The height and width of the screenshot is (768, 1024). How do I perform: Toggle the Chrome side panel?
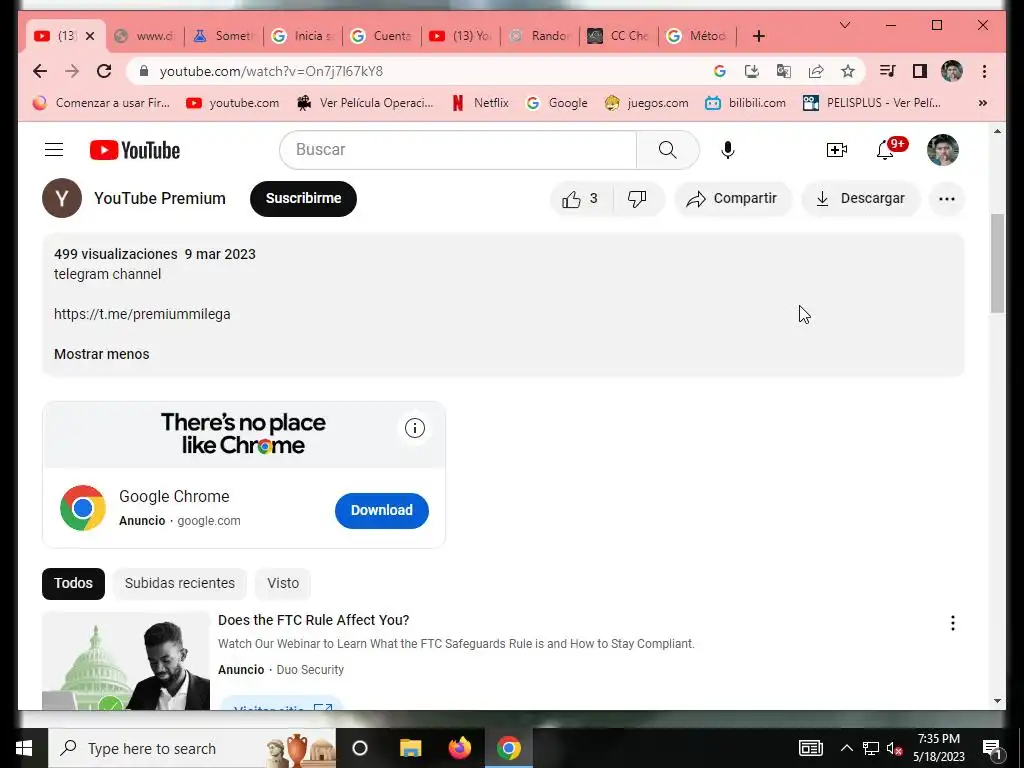click(920, 71)
